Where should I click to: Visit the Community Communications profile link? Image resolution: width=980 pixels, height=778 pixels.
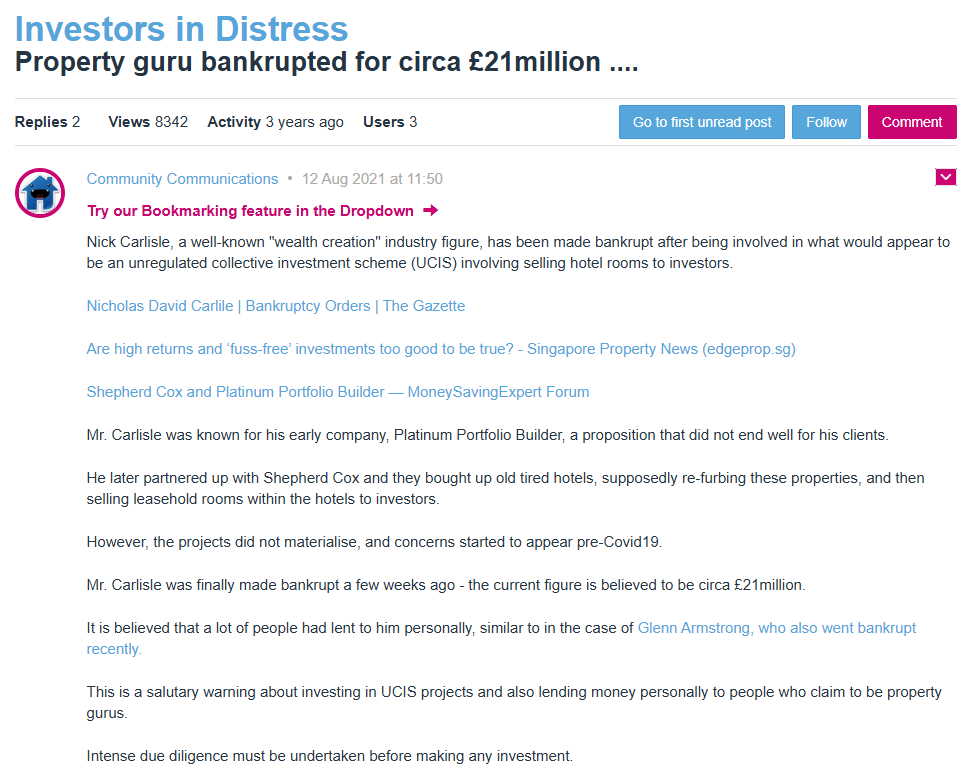182,179
